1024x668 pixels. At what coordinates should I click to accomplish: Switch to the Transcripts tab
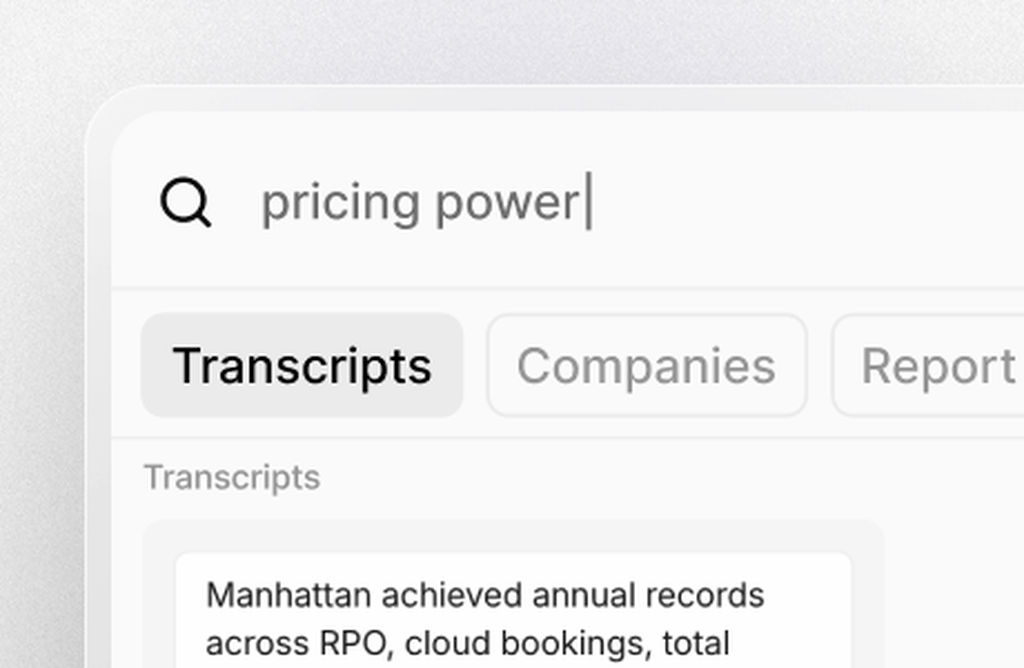pos(302,365)
